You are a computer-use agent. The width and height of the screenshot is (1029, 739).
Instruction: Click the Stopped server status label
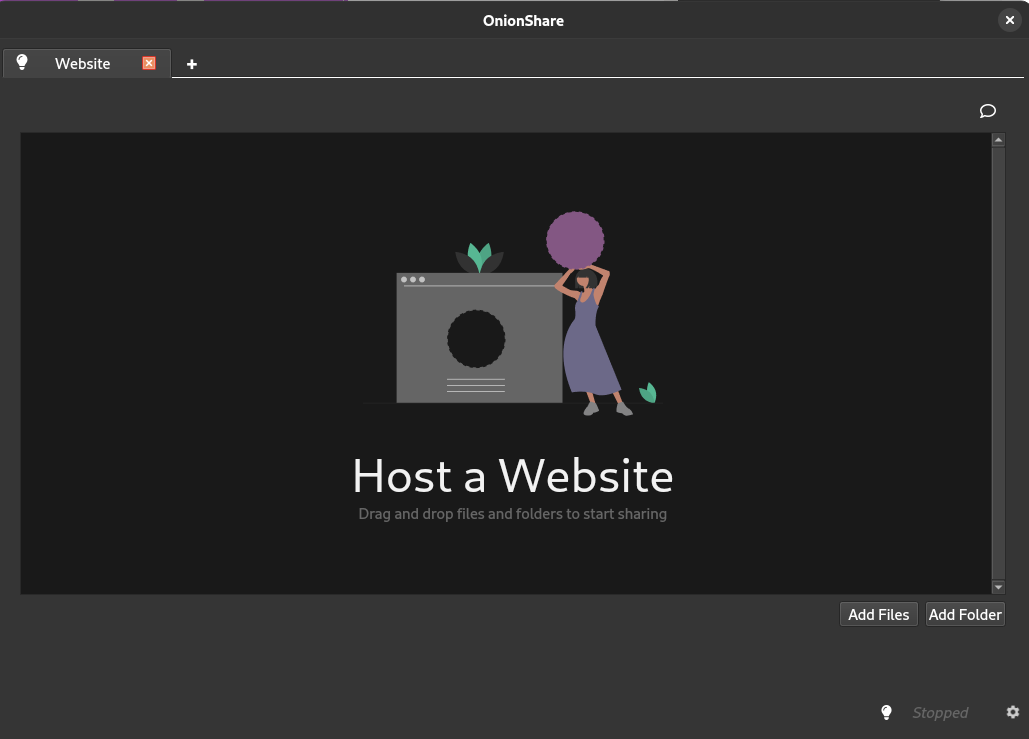click(x=940, y=713)
